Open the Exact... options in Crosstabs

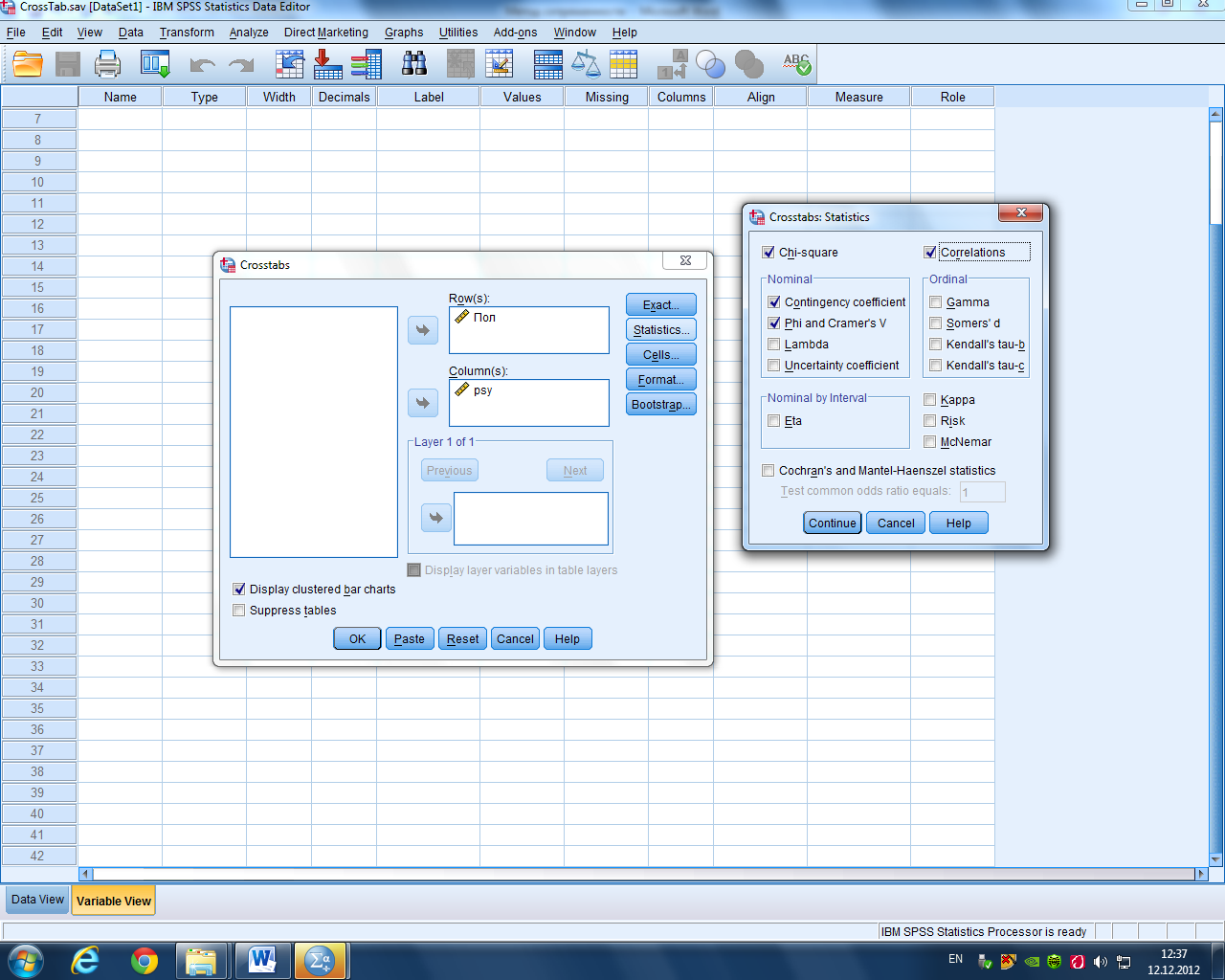(x=661, y=305)
